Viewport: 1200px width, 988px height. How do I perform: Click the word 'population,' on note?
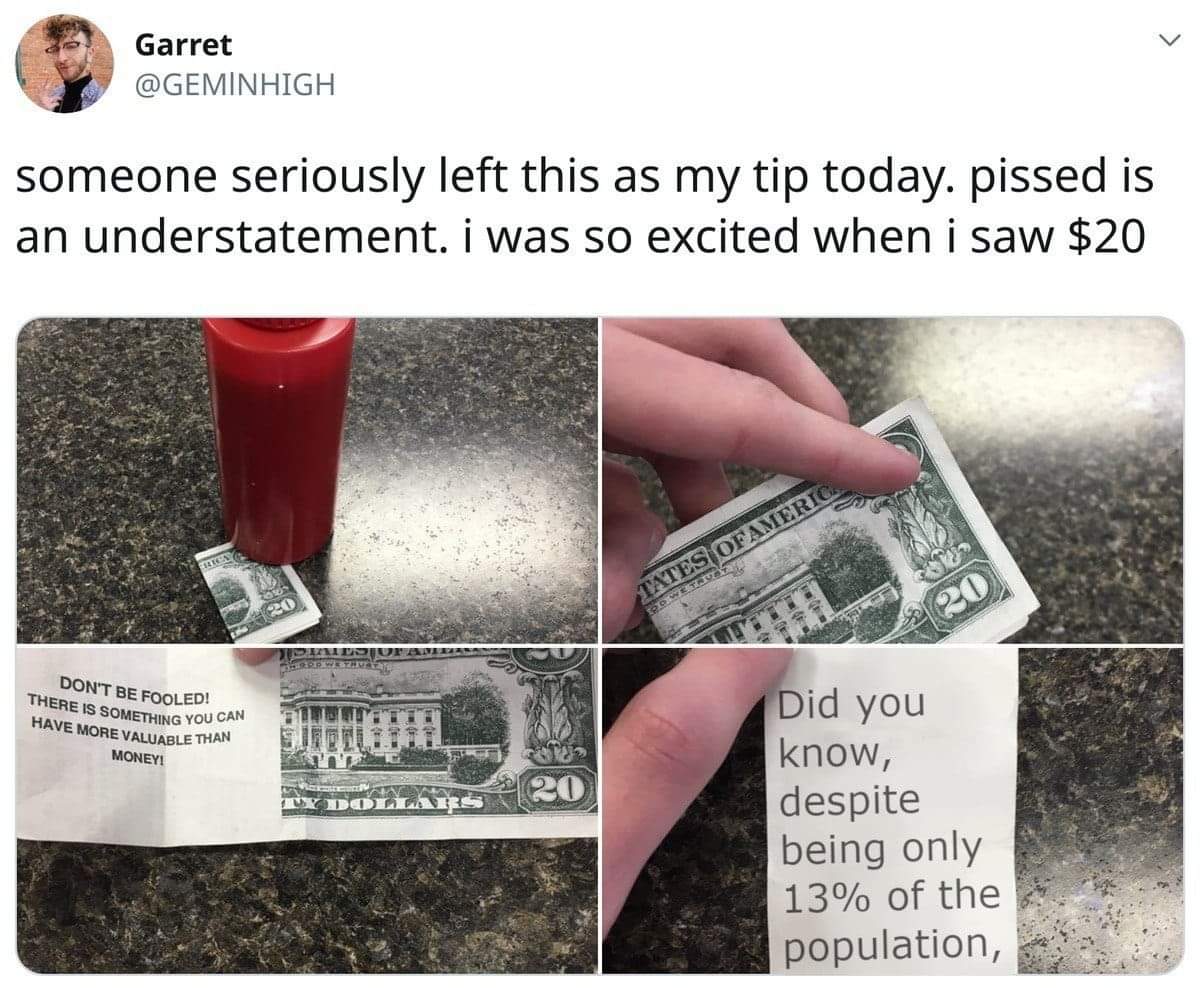pos(891,945)
